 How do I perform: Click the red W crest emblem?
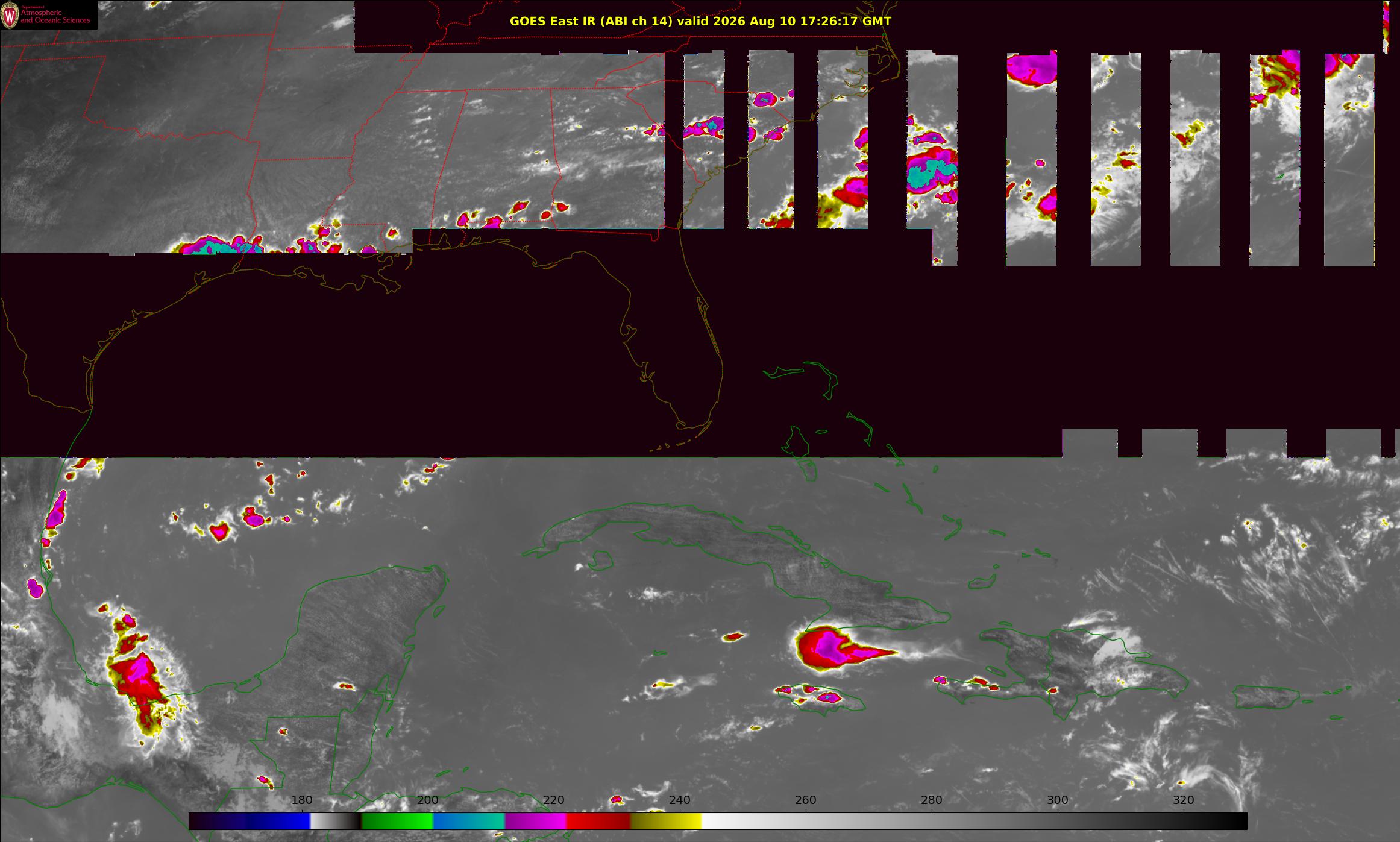[x=10, y=15]
